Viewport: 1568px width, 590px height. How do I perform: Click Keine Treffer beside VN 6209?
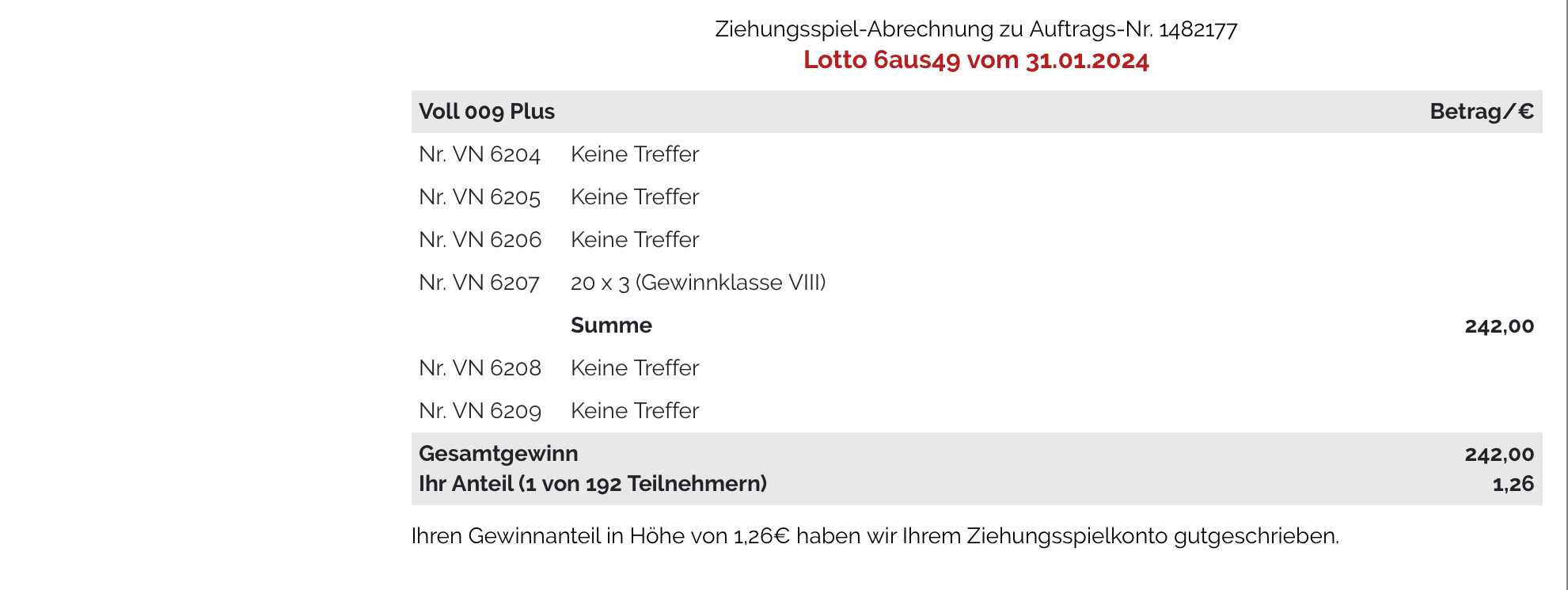tap(635, 411)
